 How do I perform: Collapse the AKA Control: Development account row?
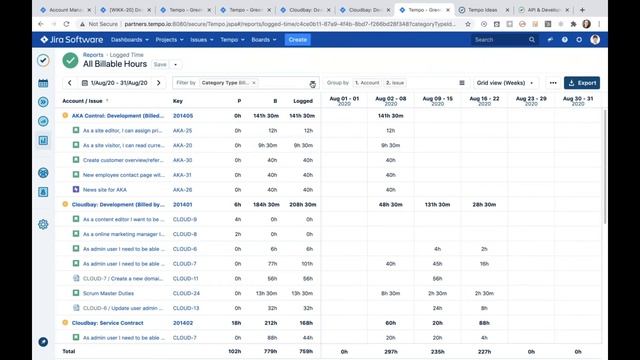(x=65, y=116)
